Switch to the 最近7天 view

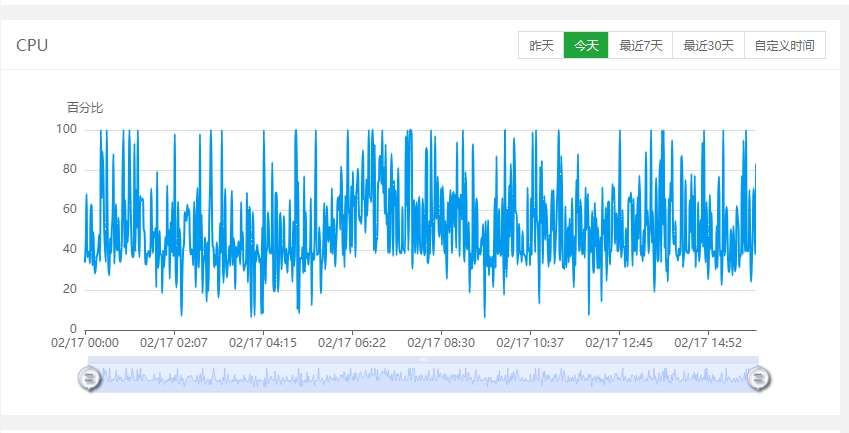[x=641, y=46]
